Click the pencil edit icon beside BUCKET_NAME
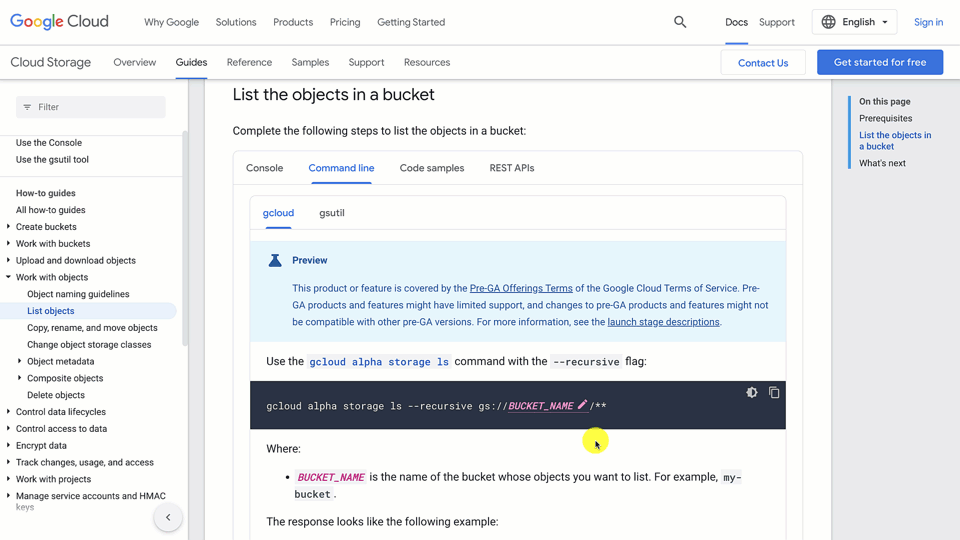This screenshot has width=960, height=540. pos(582,405)
